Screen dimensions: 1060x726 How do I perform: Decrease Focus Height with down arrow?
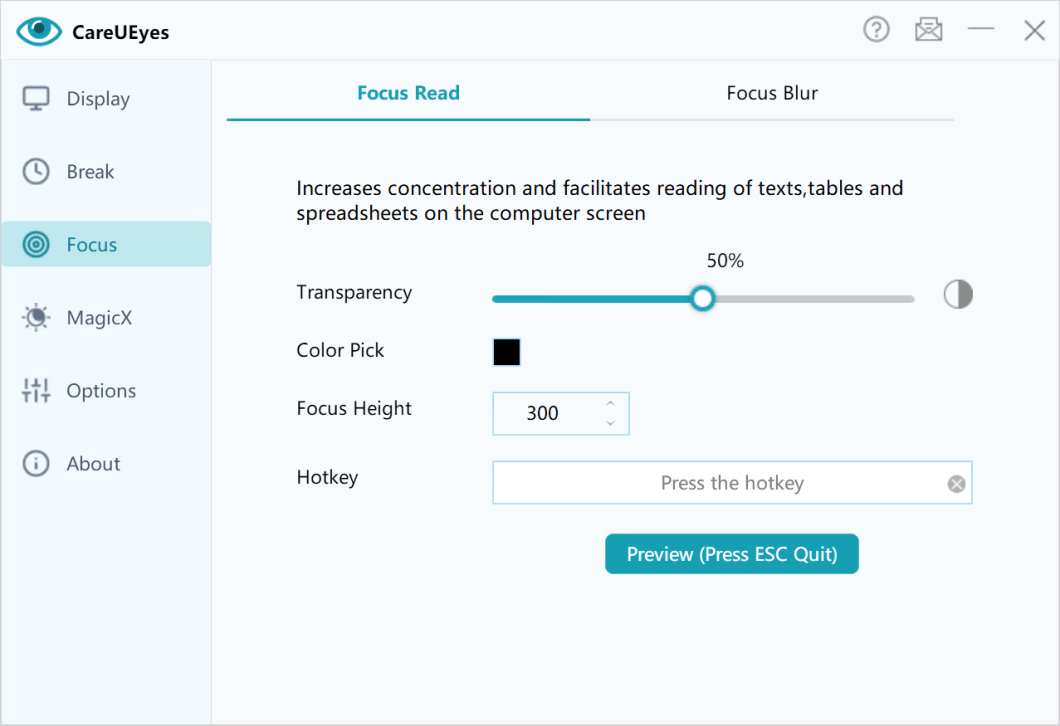click(610, 422)
